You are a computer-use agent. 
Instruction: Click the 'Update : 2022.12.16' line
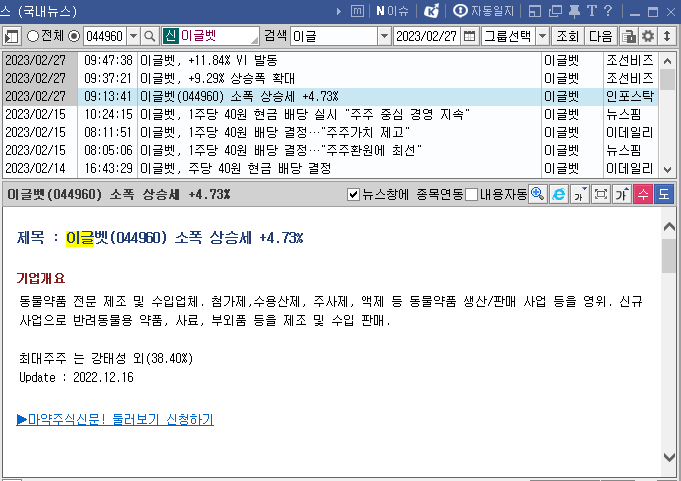(76, 377)
